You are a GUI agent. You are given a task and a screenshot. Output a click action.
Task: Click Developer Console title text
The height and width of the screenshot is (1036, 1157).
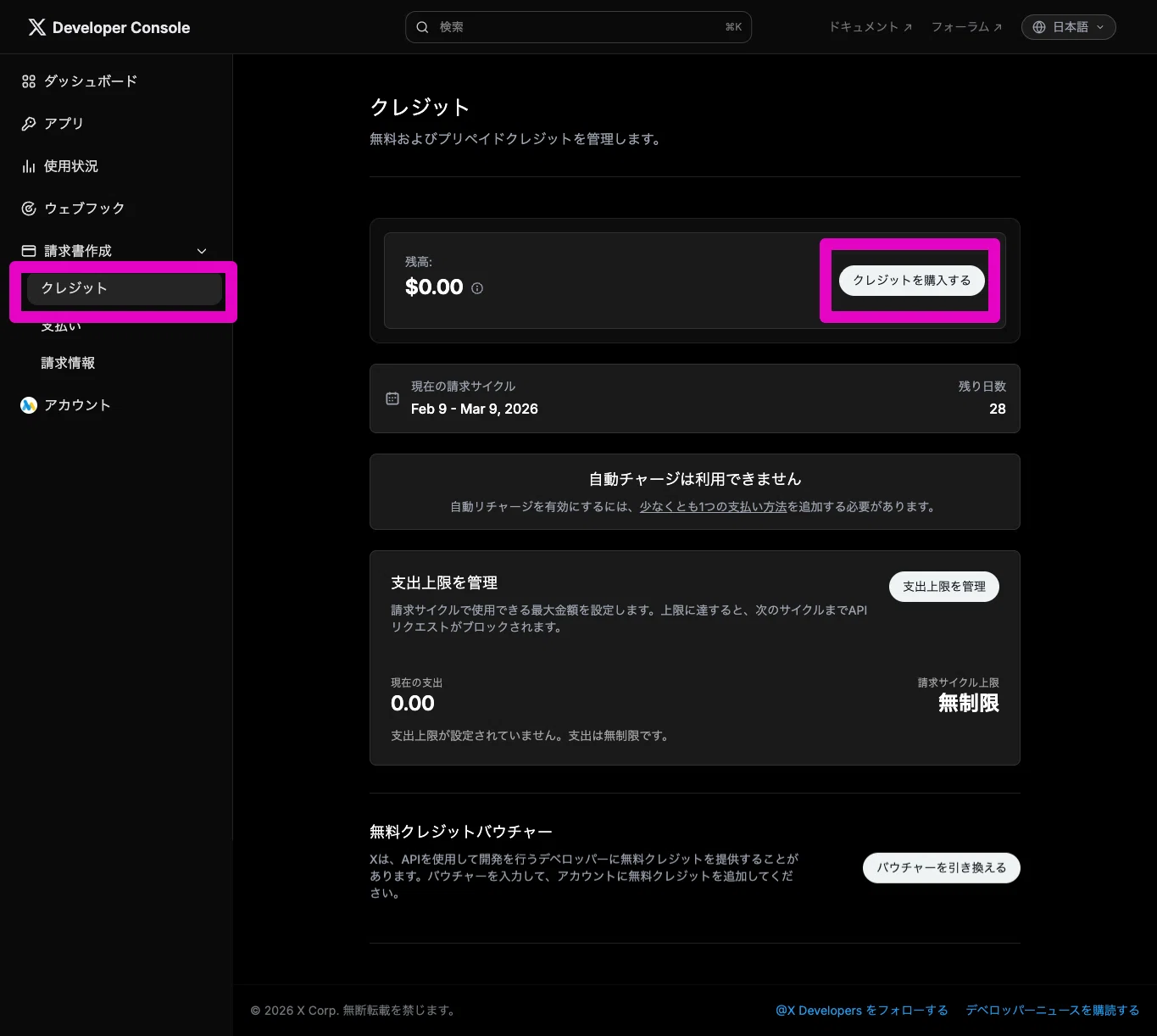point(121,28)
